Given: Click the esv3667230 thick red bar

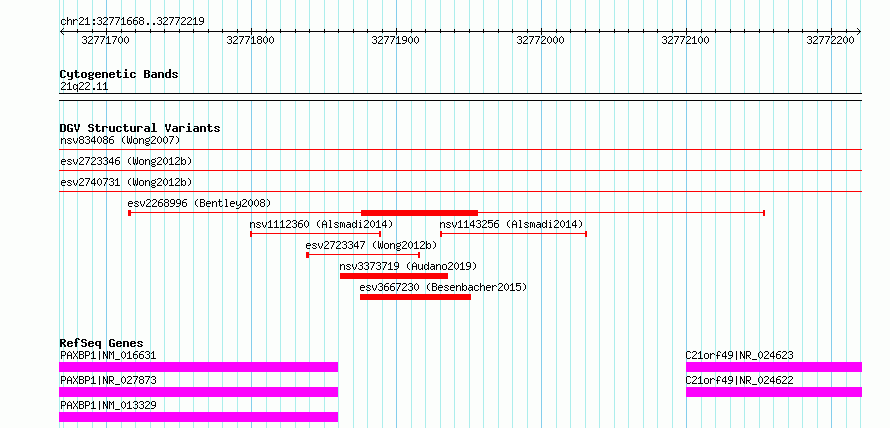Looking at the screenshot, I should point(415,297).
